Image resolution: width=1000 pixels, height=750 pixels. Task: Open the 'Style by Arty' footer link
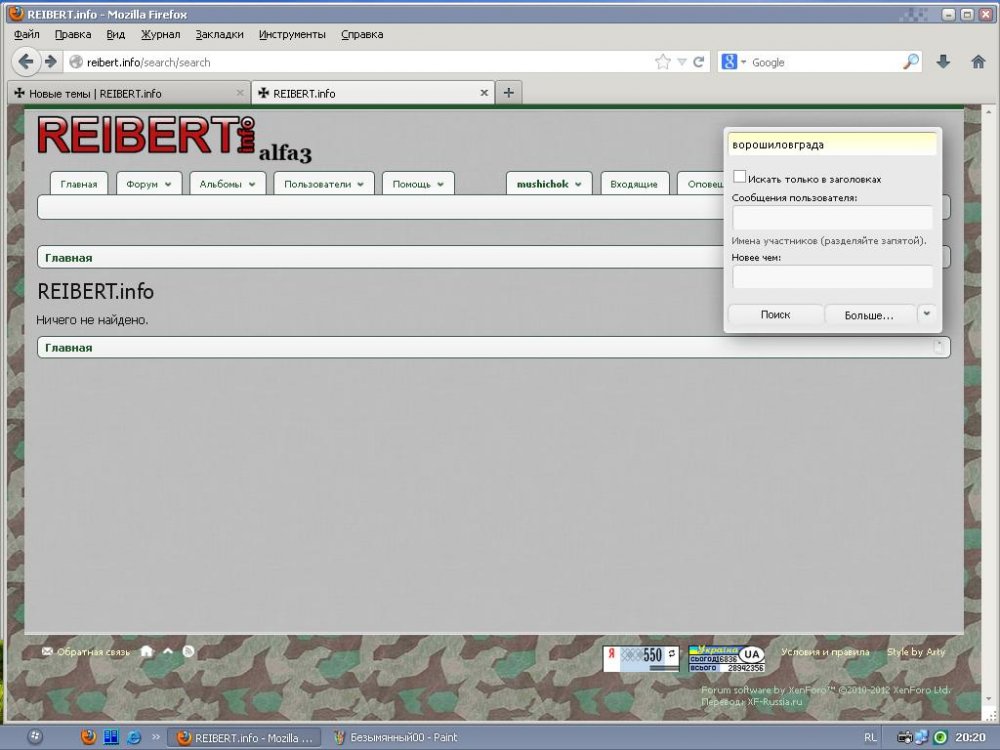click(x=916, y=652)
